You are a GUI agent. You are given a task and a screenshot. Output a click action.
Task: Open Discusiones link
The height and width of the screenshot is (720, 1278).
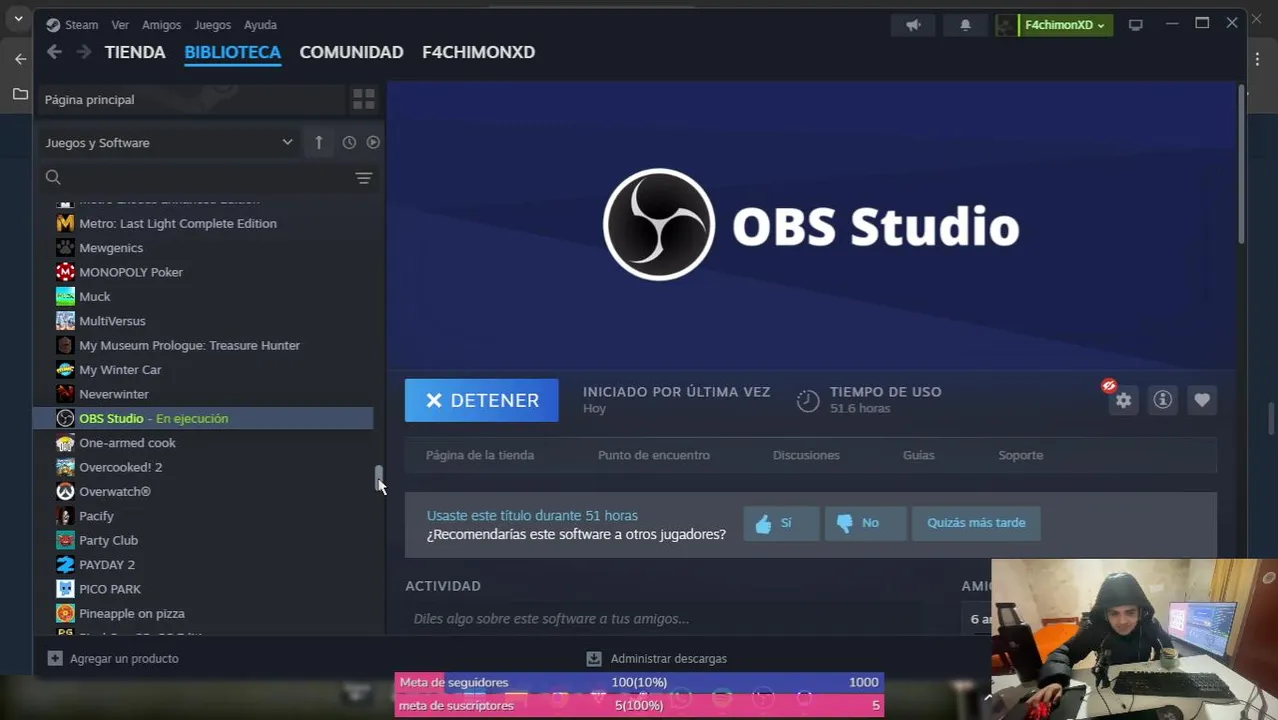806,455
